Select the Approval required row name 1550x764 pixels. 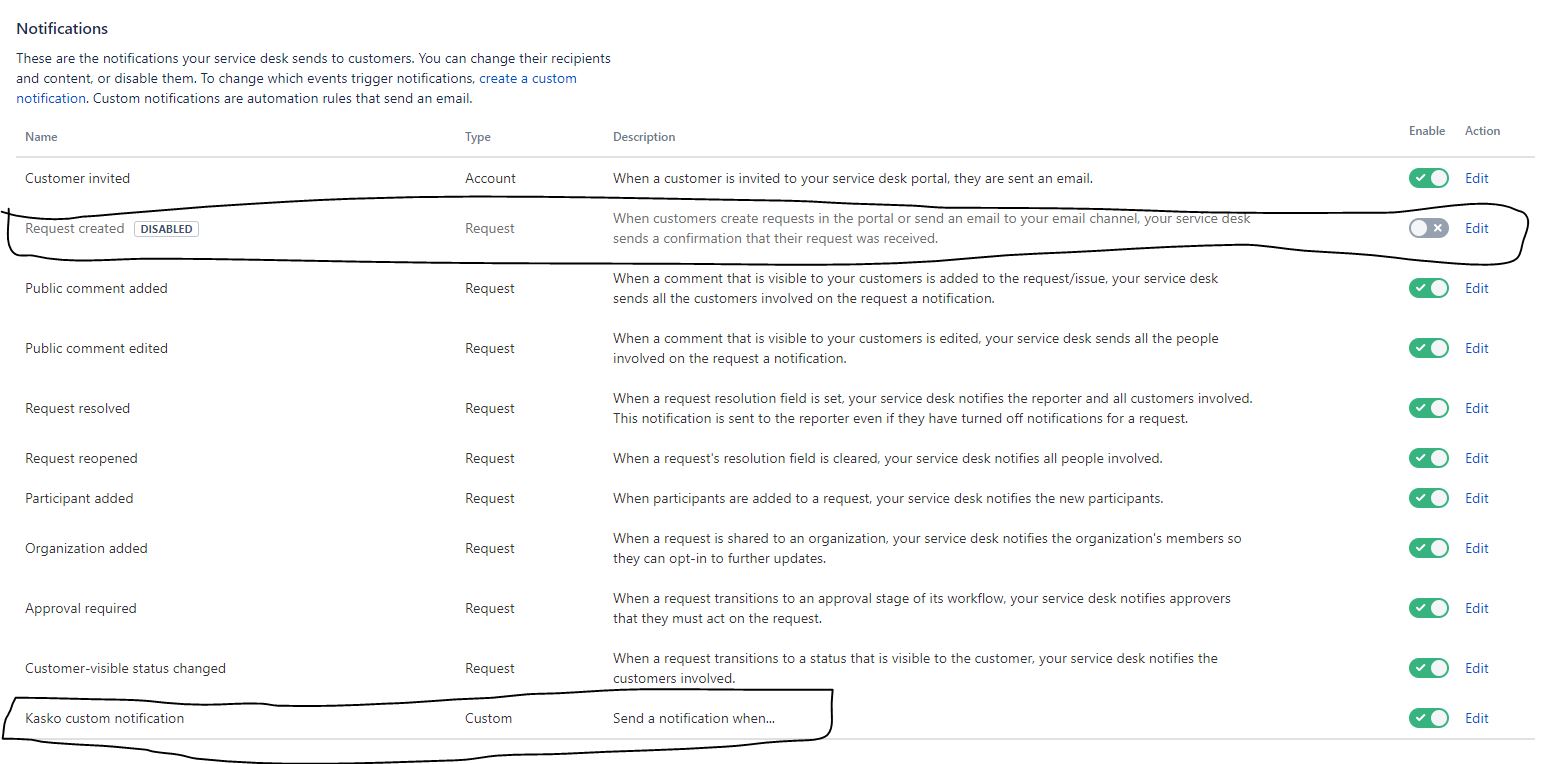(x=80, y=608)
